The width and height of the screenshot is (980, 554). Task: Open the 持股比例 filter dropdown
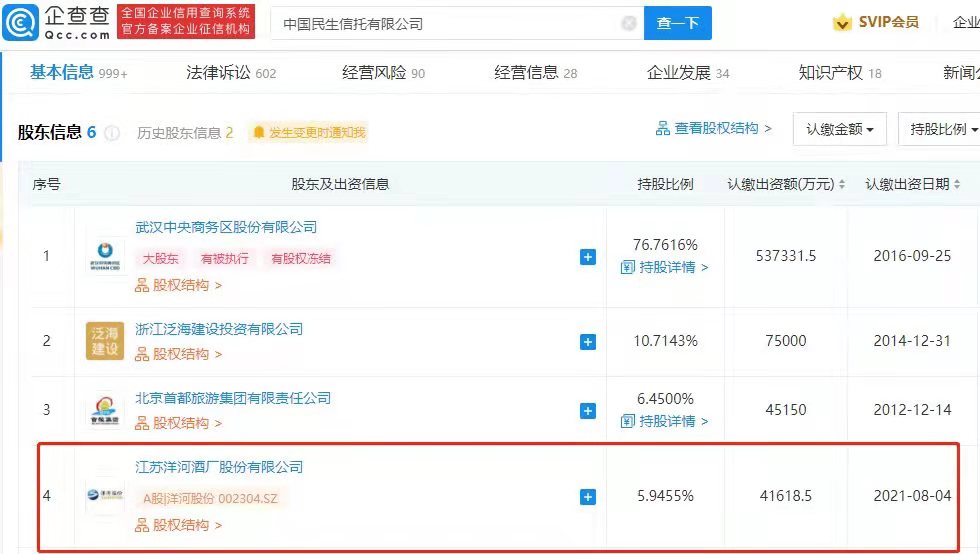[x=939, y=129]
